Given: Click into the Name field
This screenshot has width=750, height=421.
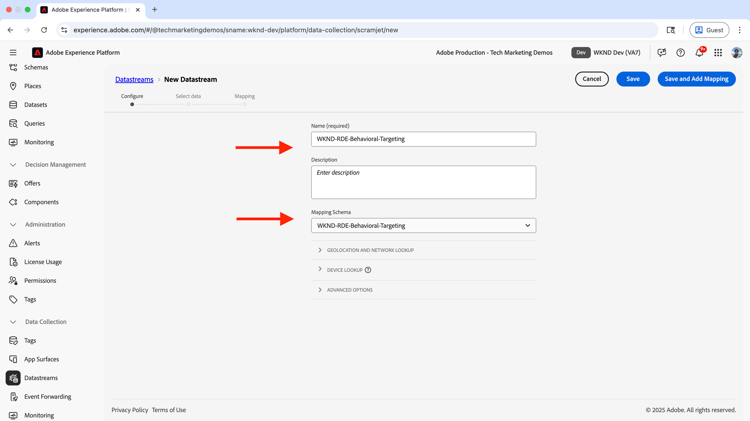Looking at the screenshot, I should 423,139.
